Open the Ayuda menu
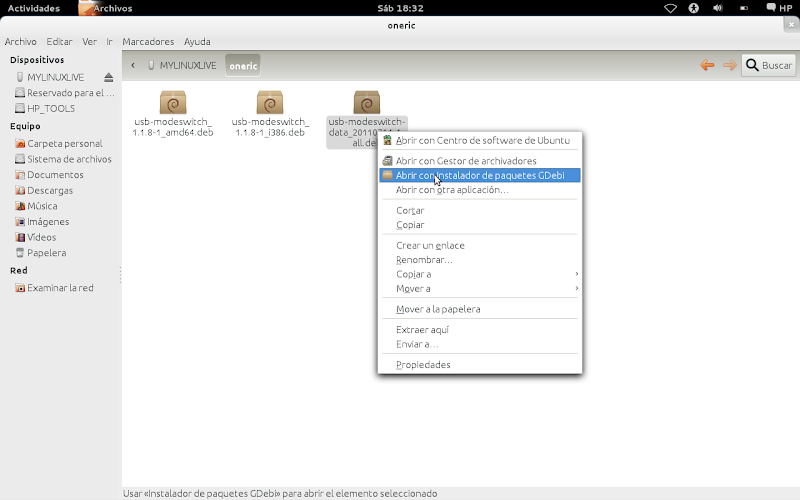 pos(197,42)
